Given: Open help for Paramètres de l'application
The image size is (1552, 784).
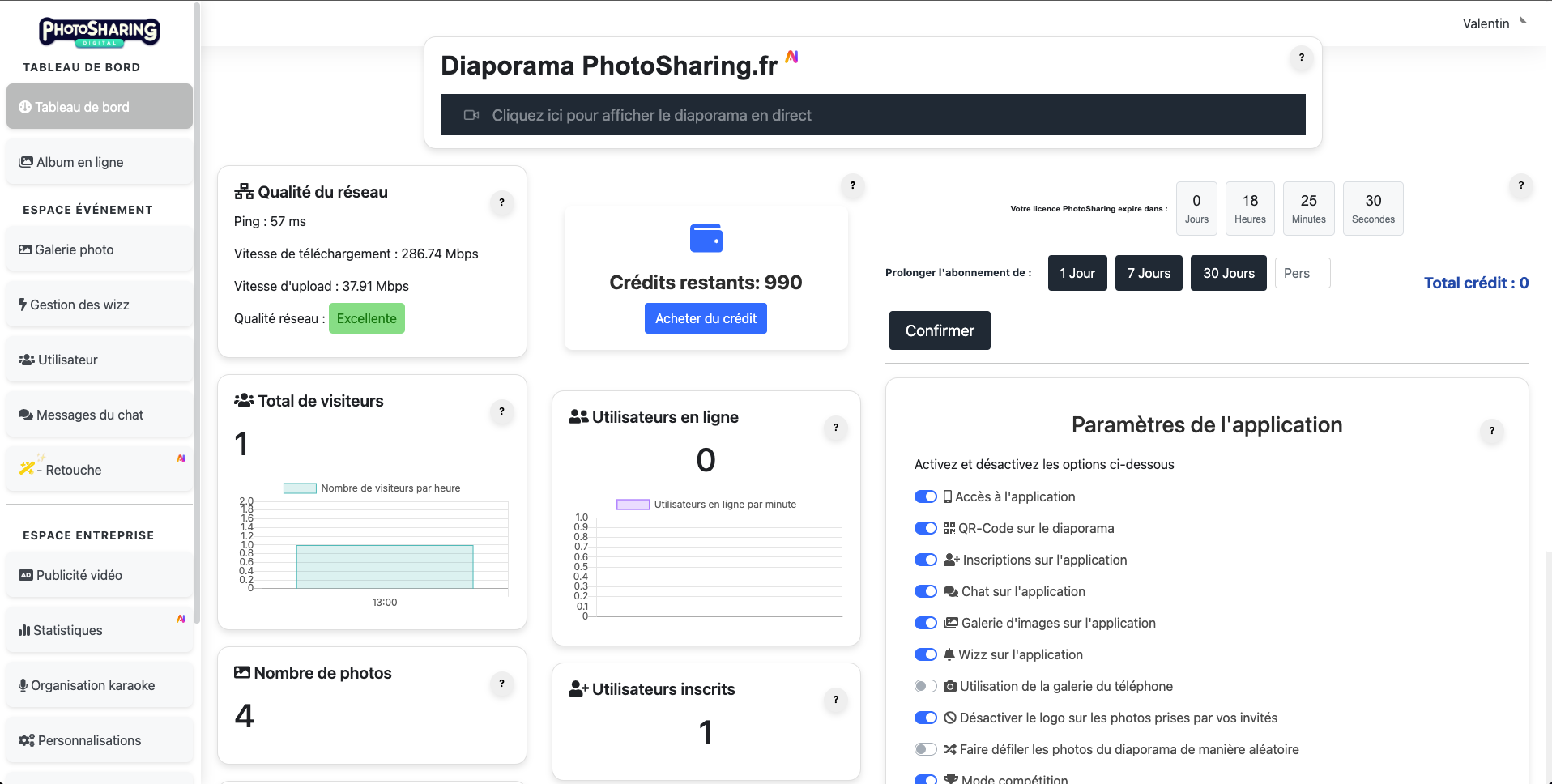Looking at the screenshot, I should pos(1492,431).
